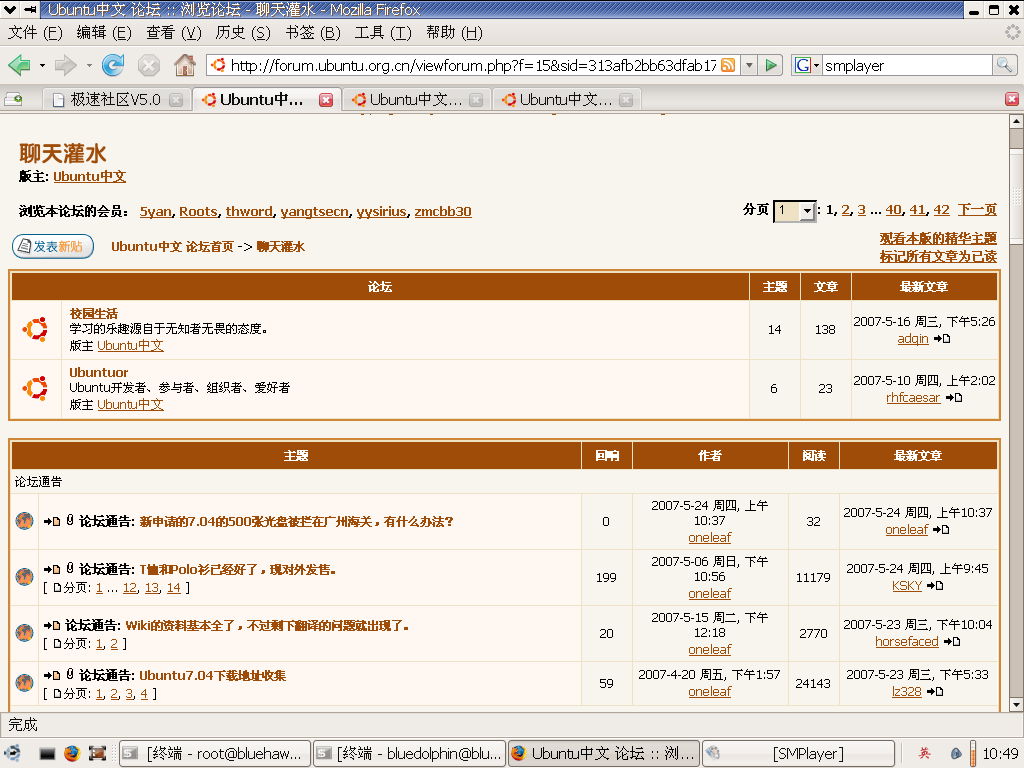Open the 编辑 (E) menu
Viewport: 1024px width, 768px height.
pos(104,33)
